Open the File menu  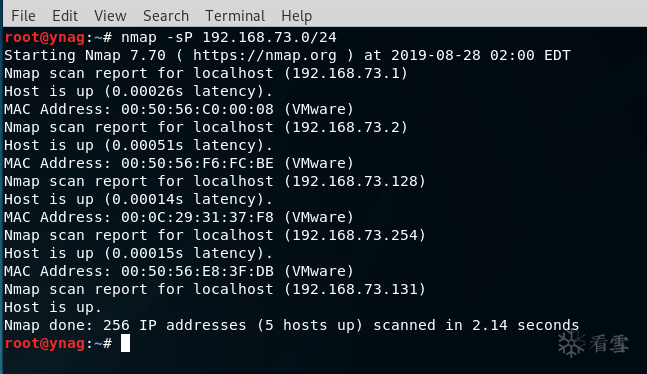[24, 16]
